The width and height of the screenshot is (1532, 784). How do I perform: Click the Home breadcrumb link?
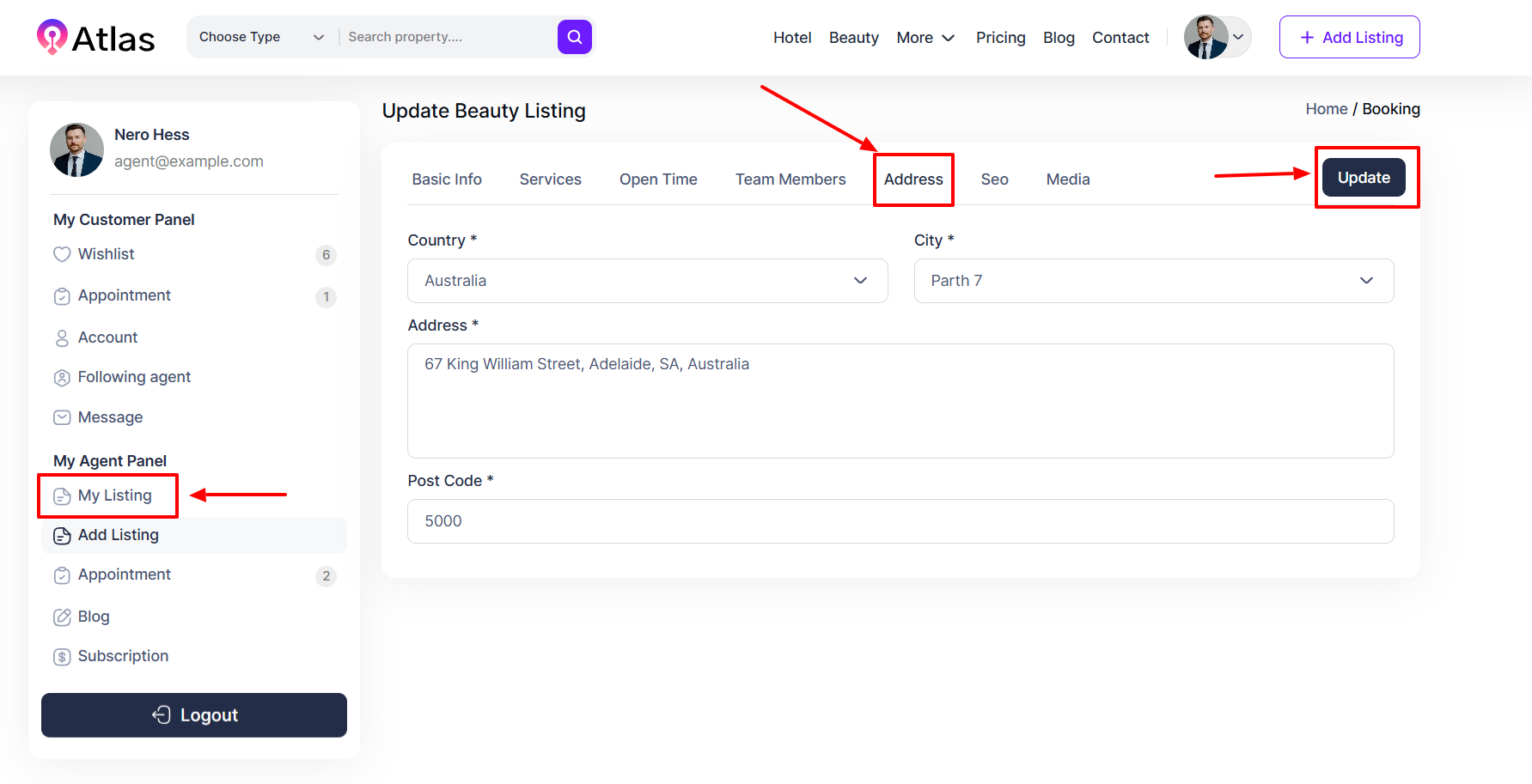pyautogui.click(x=1326, y=109)
